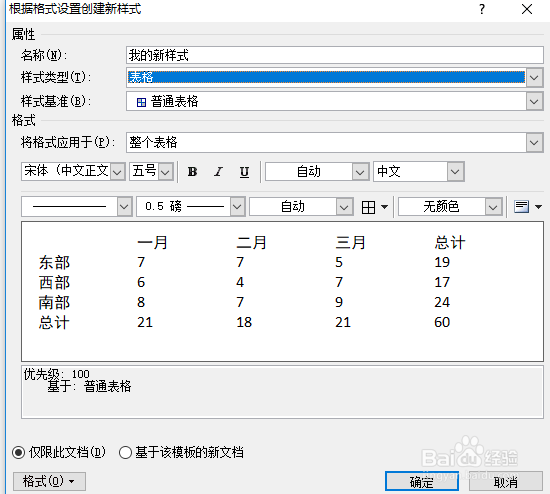Toggle Bold formatting button
550x494 pixels.
point(192,172)
